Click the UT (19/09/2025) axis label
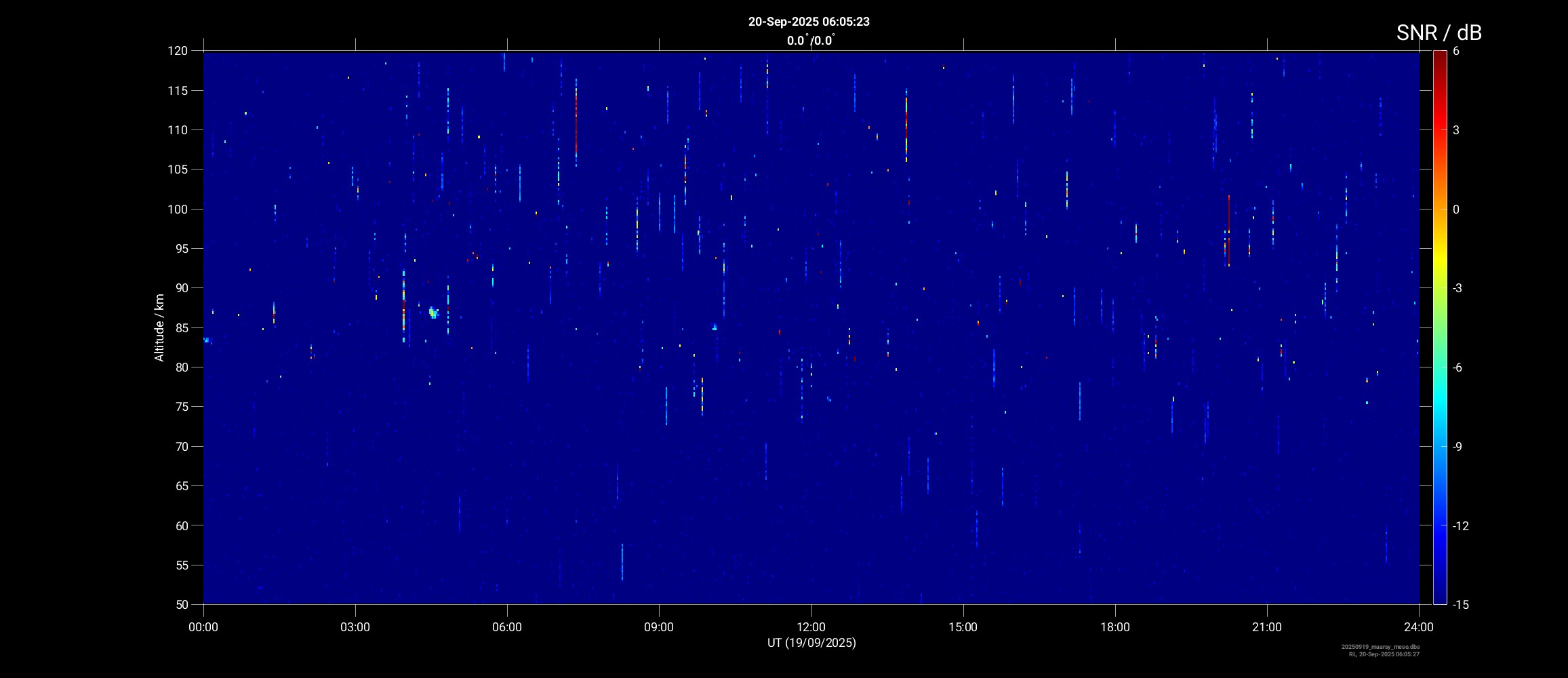The width and height of the screenshot is (1568, 678). click(x=811, y=643)
